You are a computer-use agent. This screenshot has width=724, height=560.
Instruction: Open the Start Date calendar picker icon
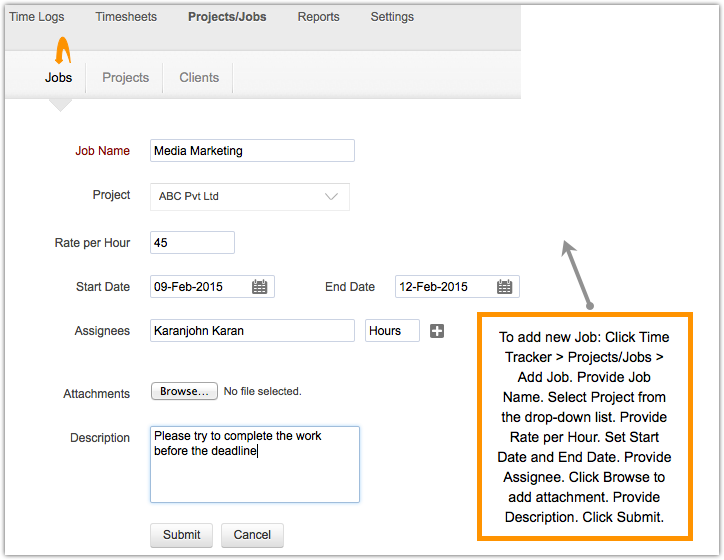[x=260, y=287]
